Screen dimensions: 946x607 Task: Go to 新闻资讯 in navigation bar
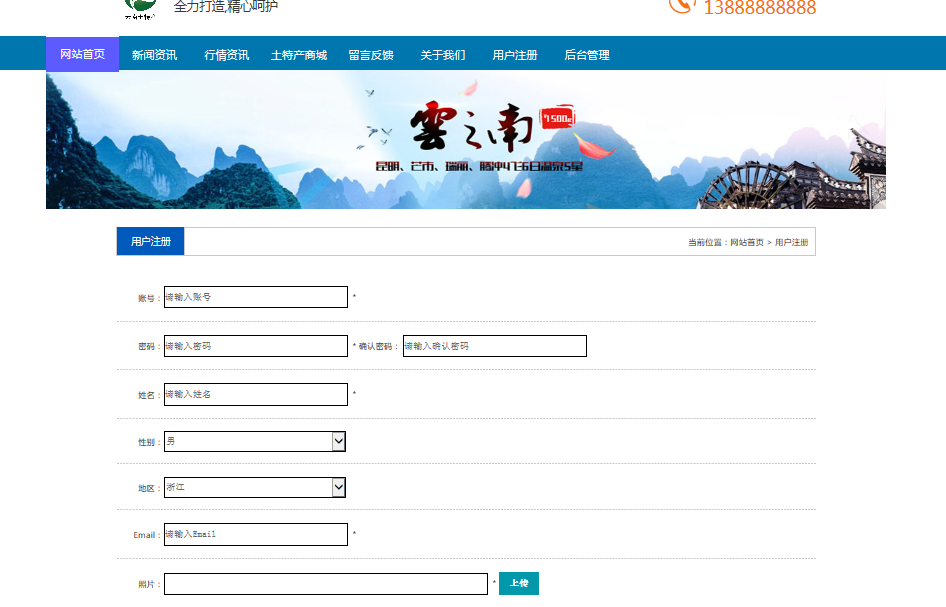(154, 55)
